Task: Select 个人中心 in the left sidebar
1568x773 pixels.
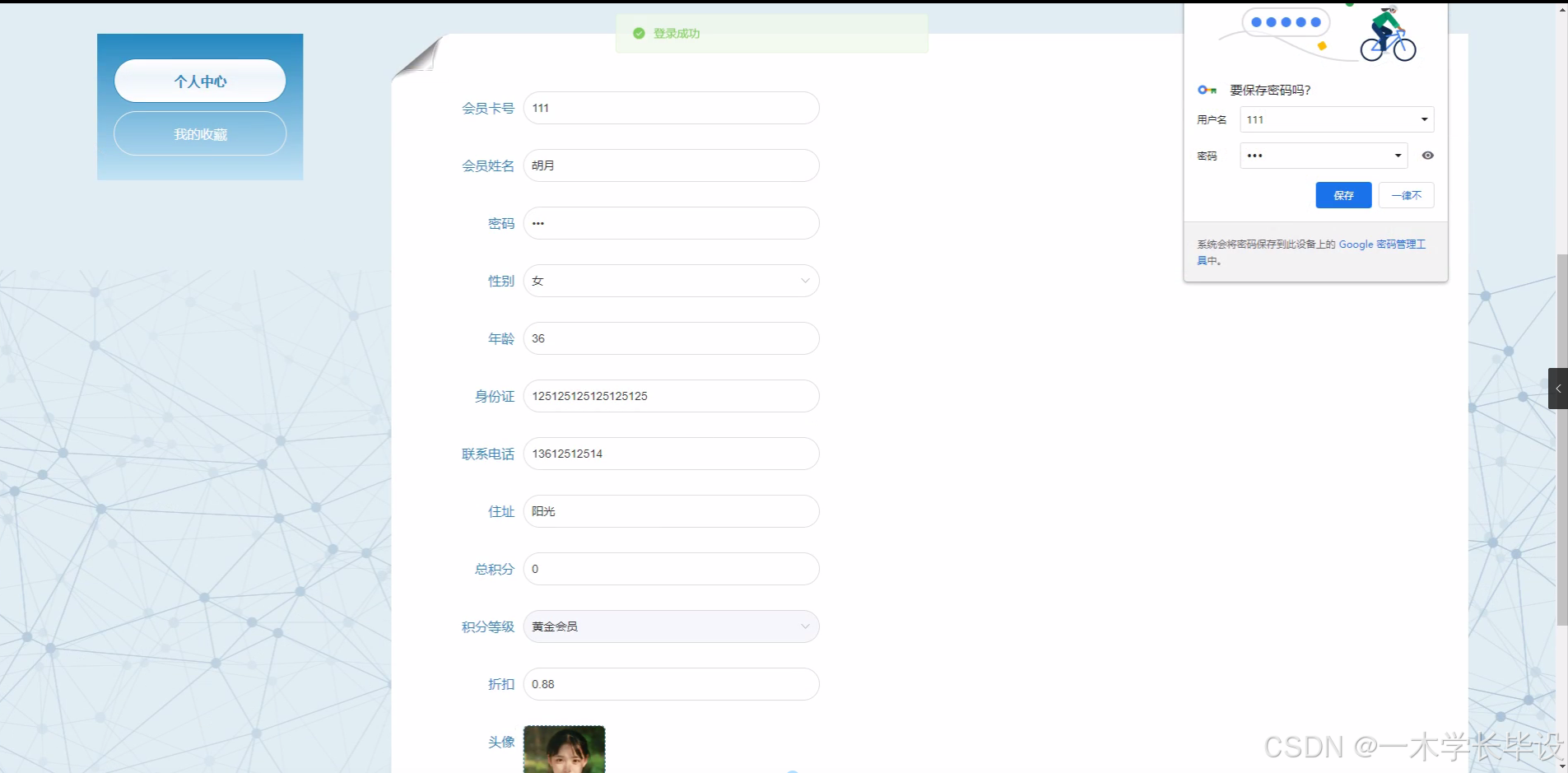Action: [200, 81]
